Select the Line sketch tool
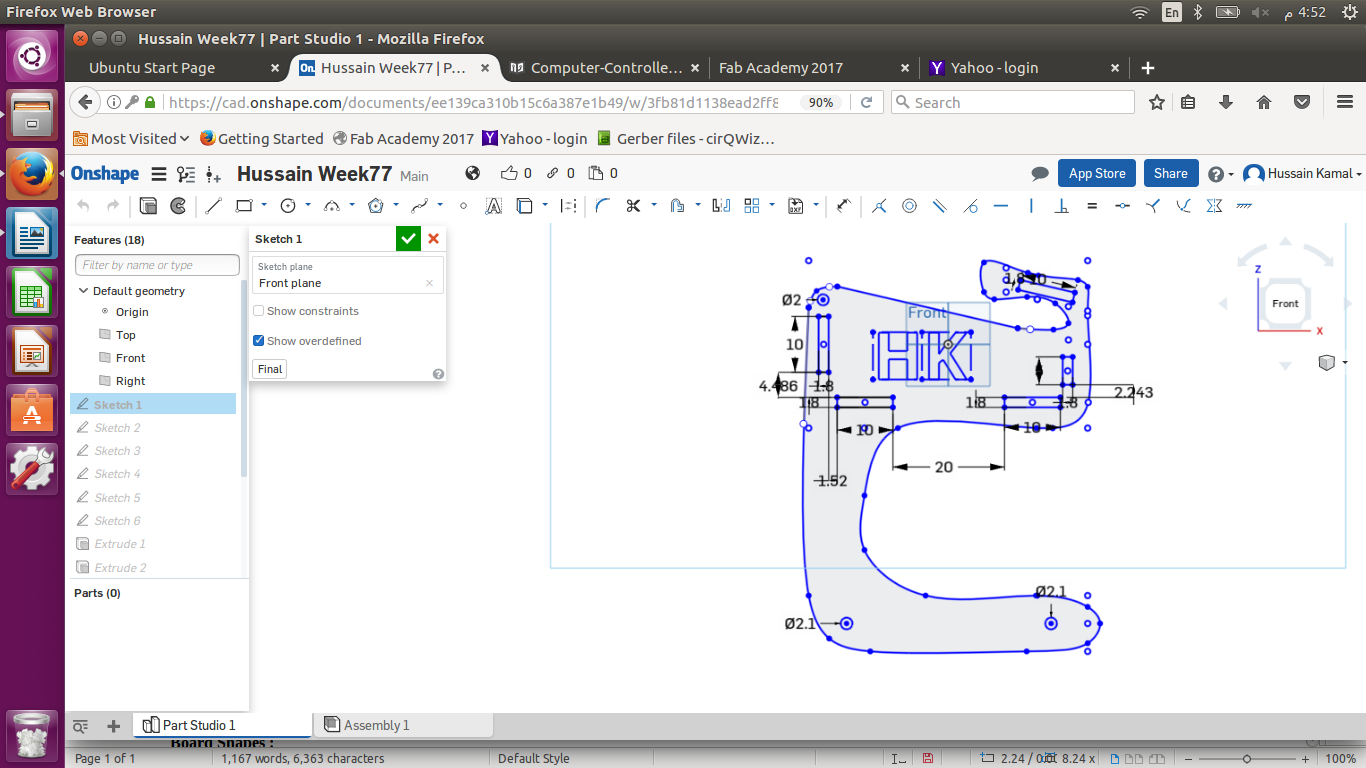The width and height of the screenshot is (1366, 768). [213, 206]
